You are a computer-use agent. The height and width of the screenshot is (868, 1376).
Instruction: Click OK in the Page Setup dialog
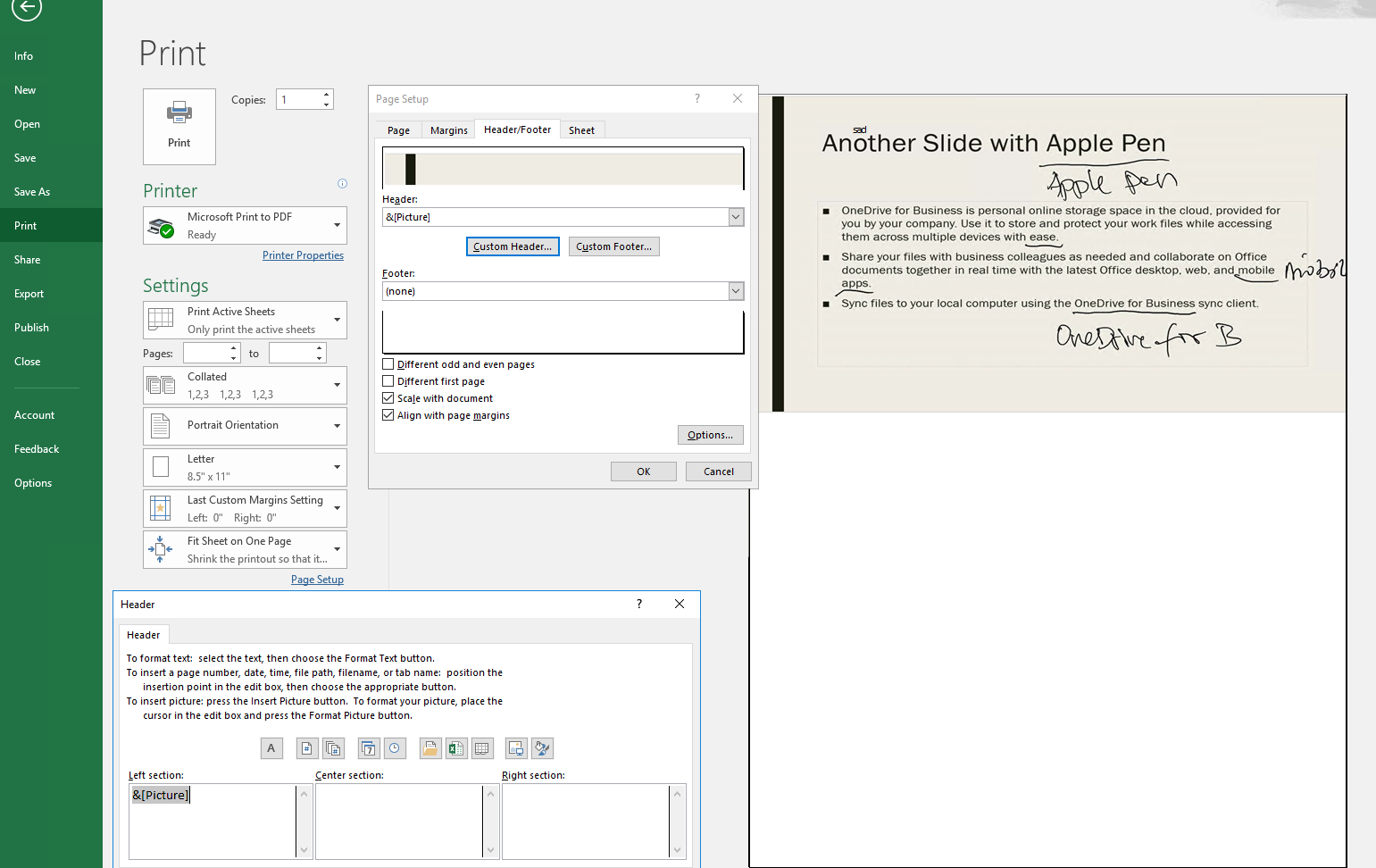click(x=644, y=472)
